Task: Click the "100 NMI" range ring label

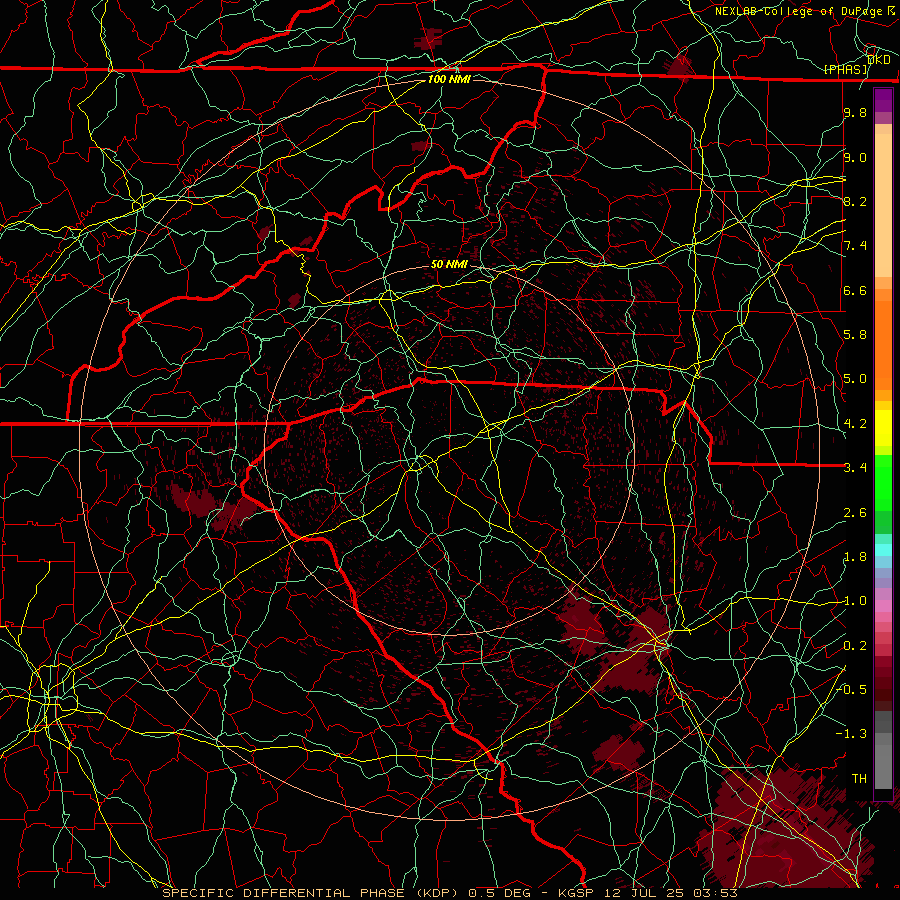Action: click(449, 79)
